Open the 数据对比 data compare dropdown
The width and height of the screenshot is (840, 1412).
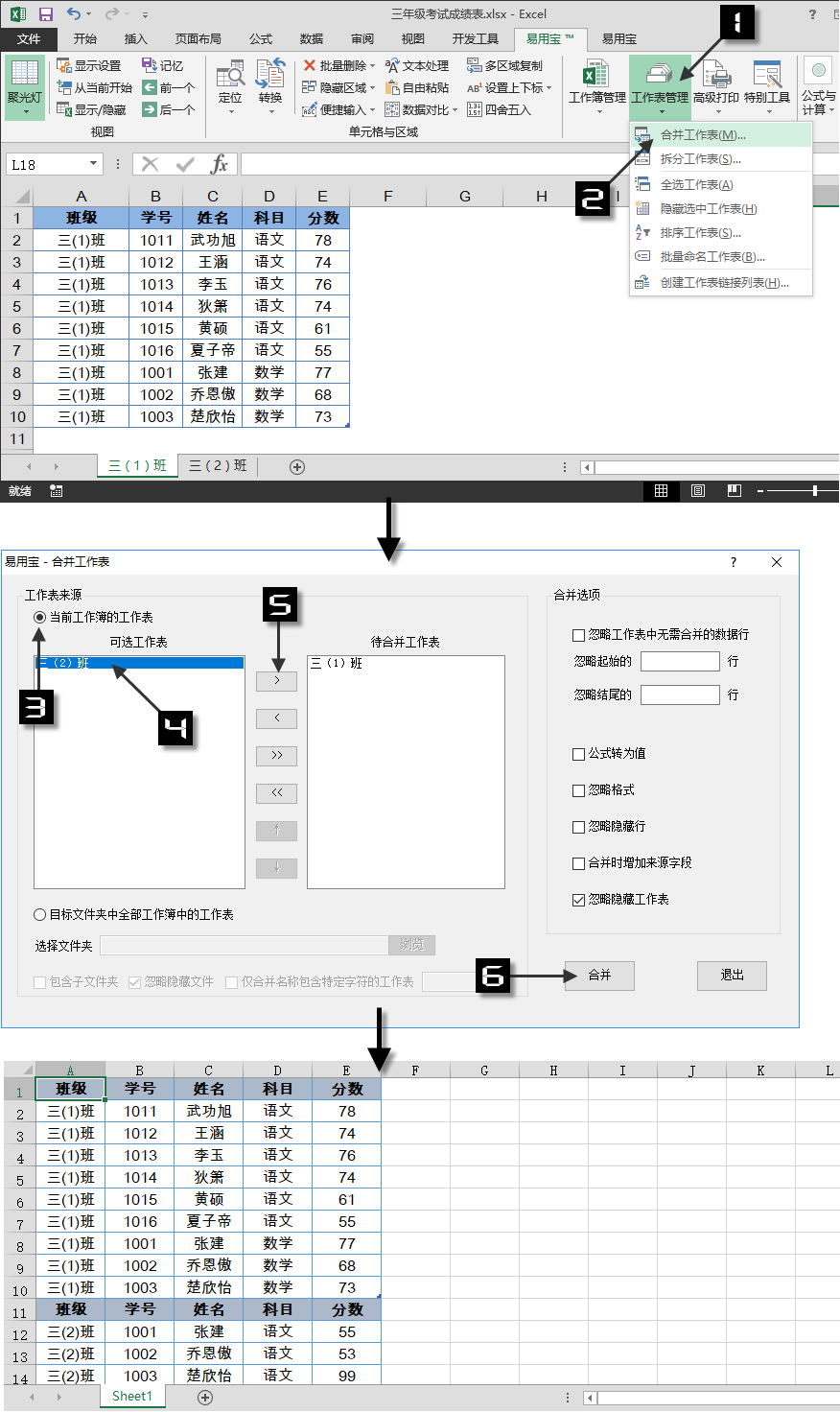[421, 109]
